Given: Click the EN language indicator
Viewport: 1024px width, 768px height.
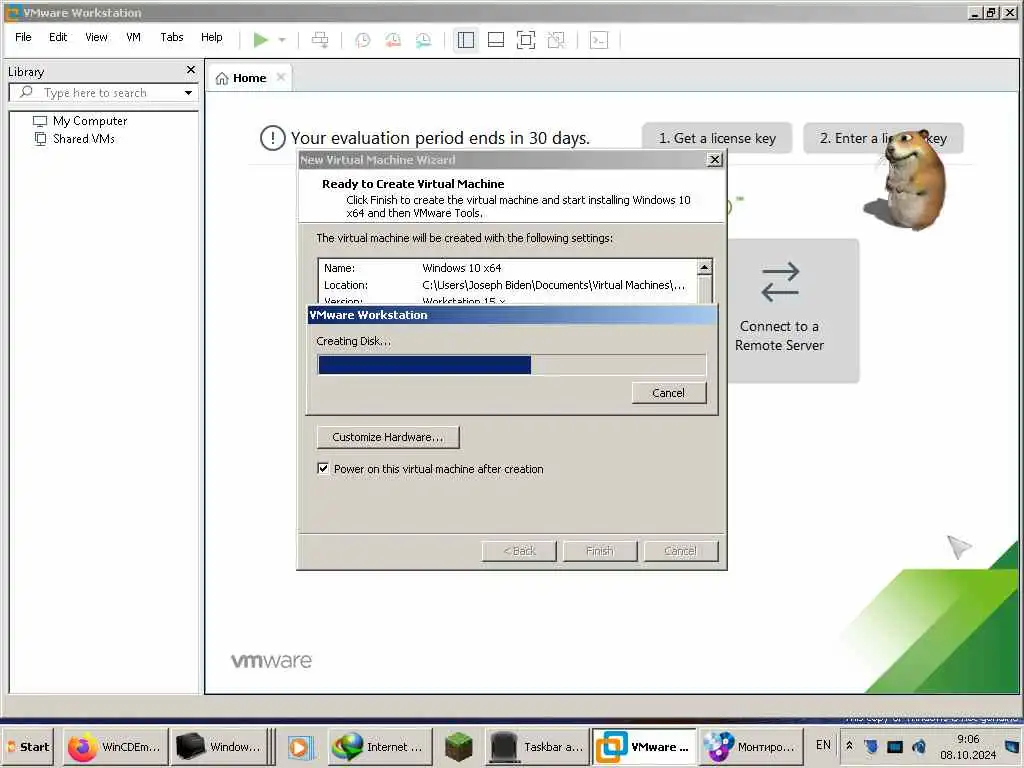Looking at the screenshot, I should click(824, 745).
